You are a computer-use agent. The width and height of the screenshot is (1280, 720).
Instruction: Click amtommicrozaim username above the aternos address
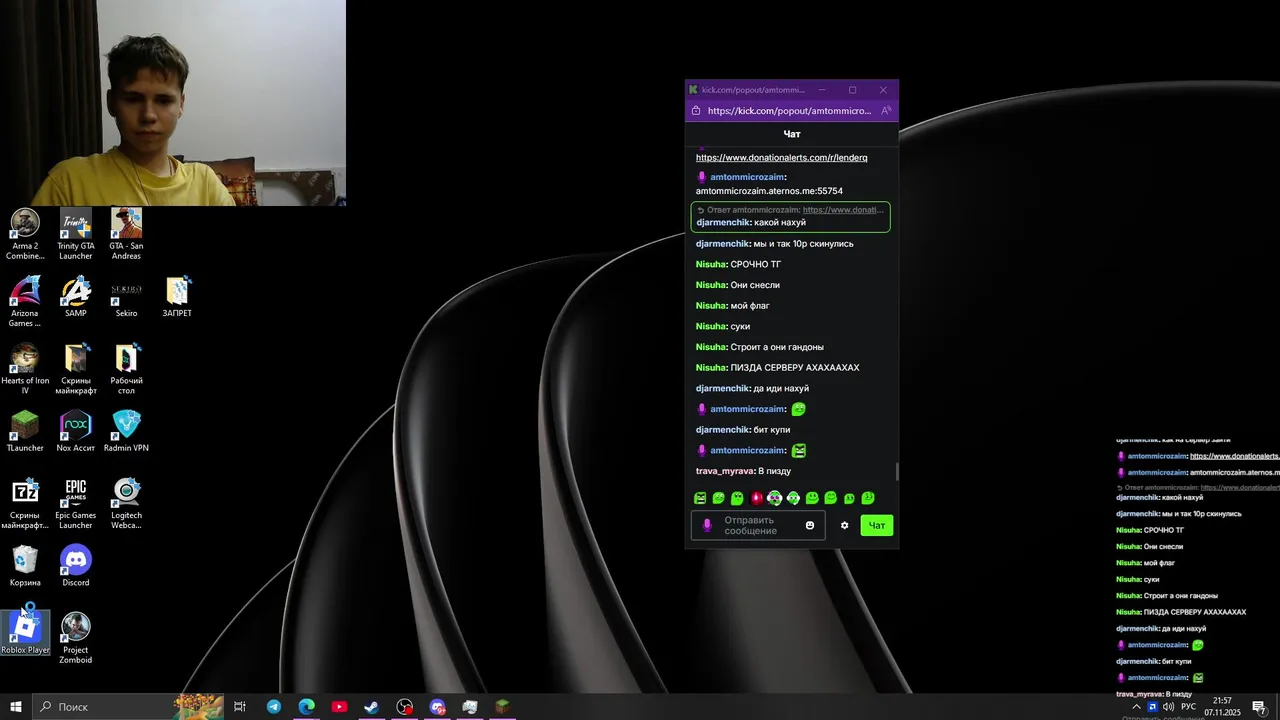tap(747, 177)
